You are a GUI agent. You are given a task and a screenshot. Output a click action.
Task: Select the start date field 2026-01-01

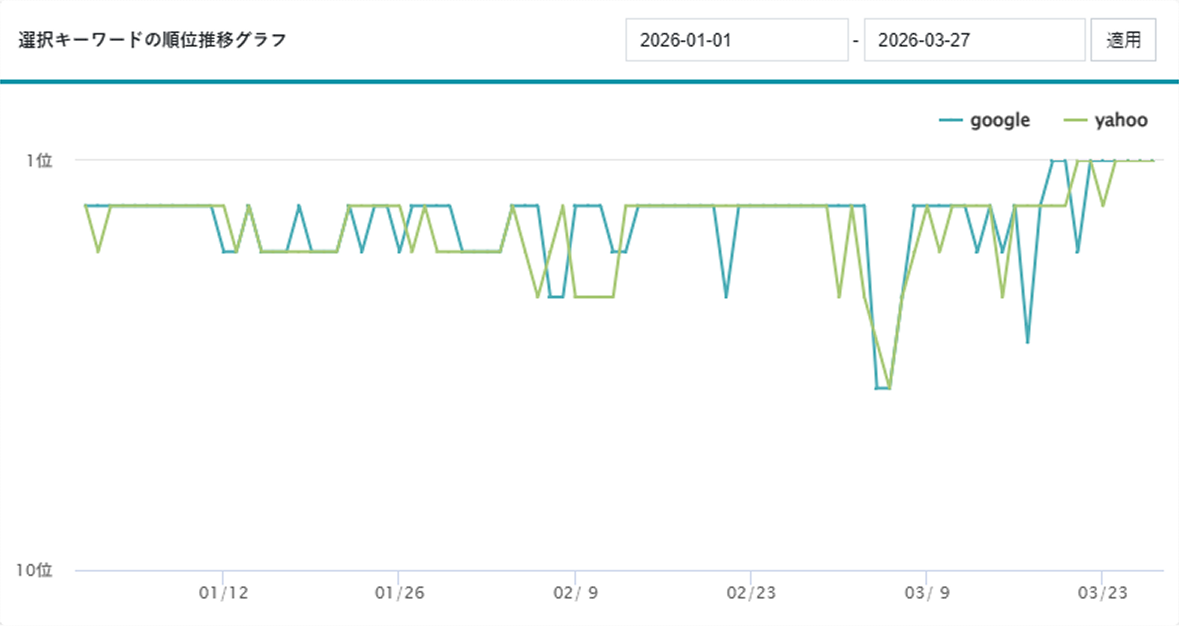click(x=737, y=40)
